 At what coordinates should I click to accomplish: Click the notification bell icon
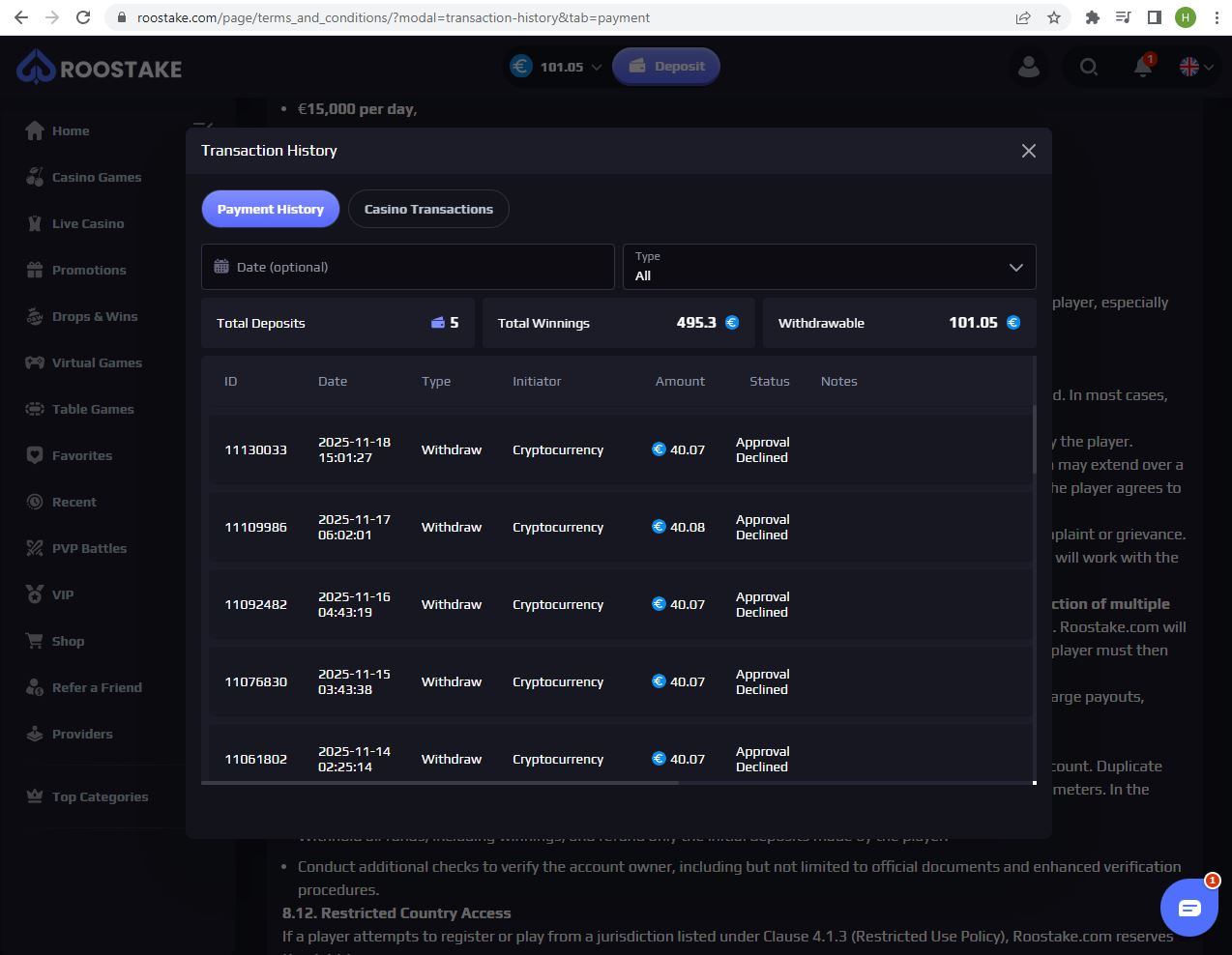click(x=1143, y=67)
